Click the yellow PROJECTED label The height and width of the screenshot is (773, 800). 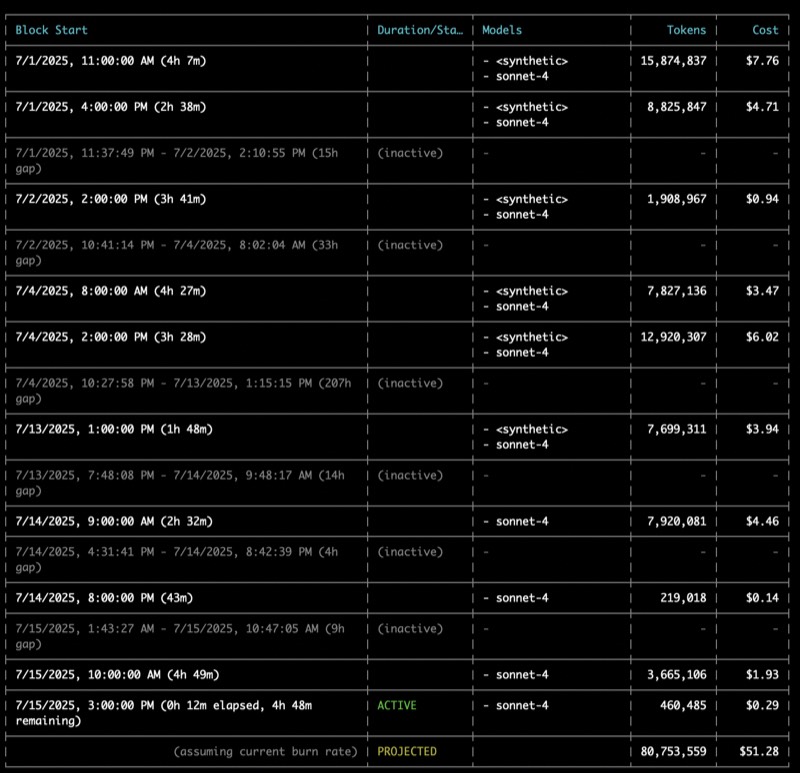pyautogui.click(x=407, y=751)
